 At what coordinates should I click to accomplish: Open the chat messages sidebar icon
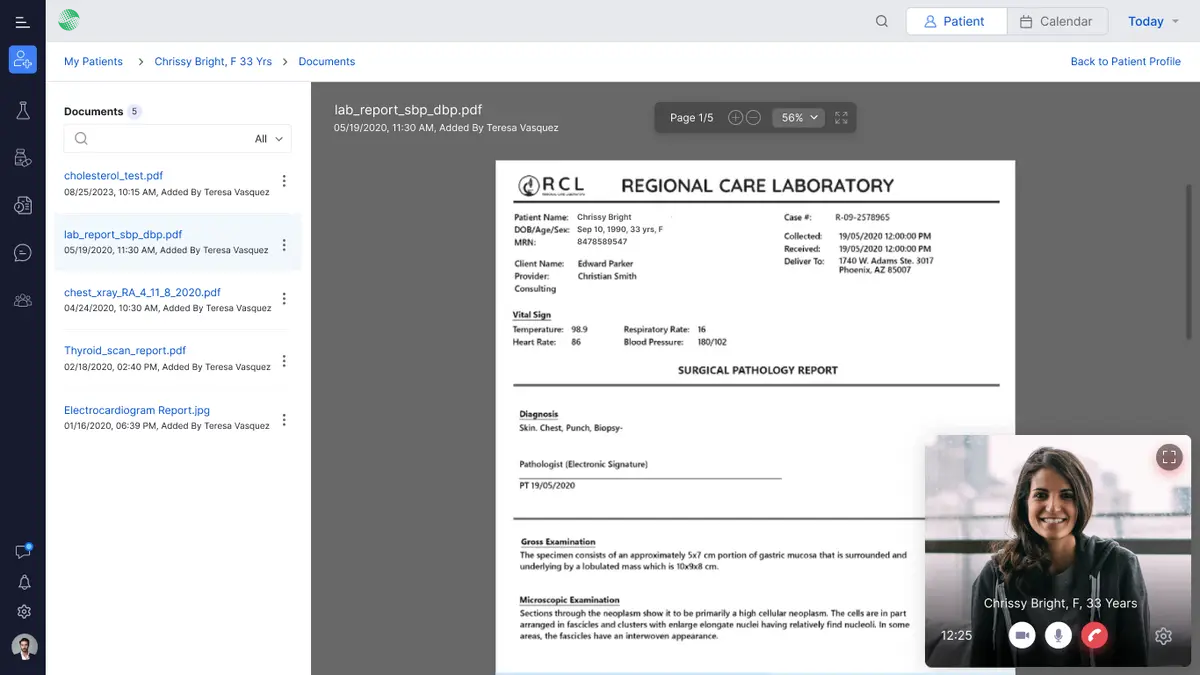click(x=23, y=253)
